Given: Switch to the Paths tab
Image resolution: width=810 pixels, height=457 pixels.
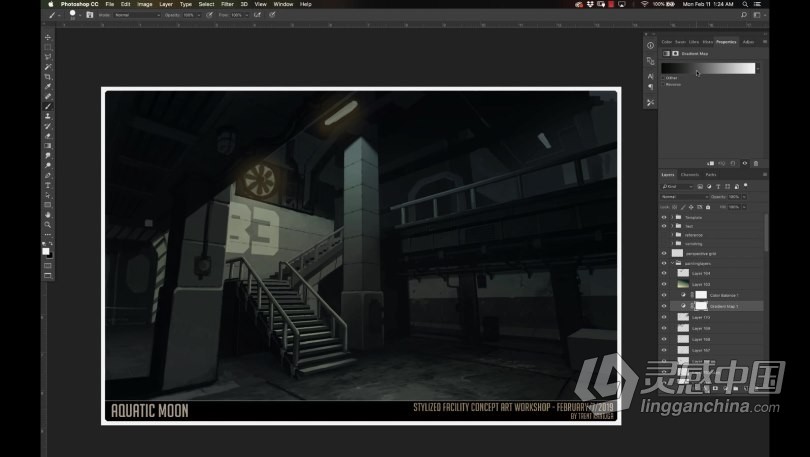Looking at the screenshot, I should [711, 175].
